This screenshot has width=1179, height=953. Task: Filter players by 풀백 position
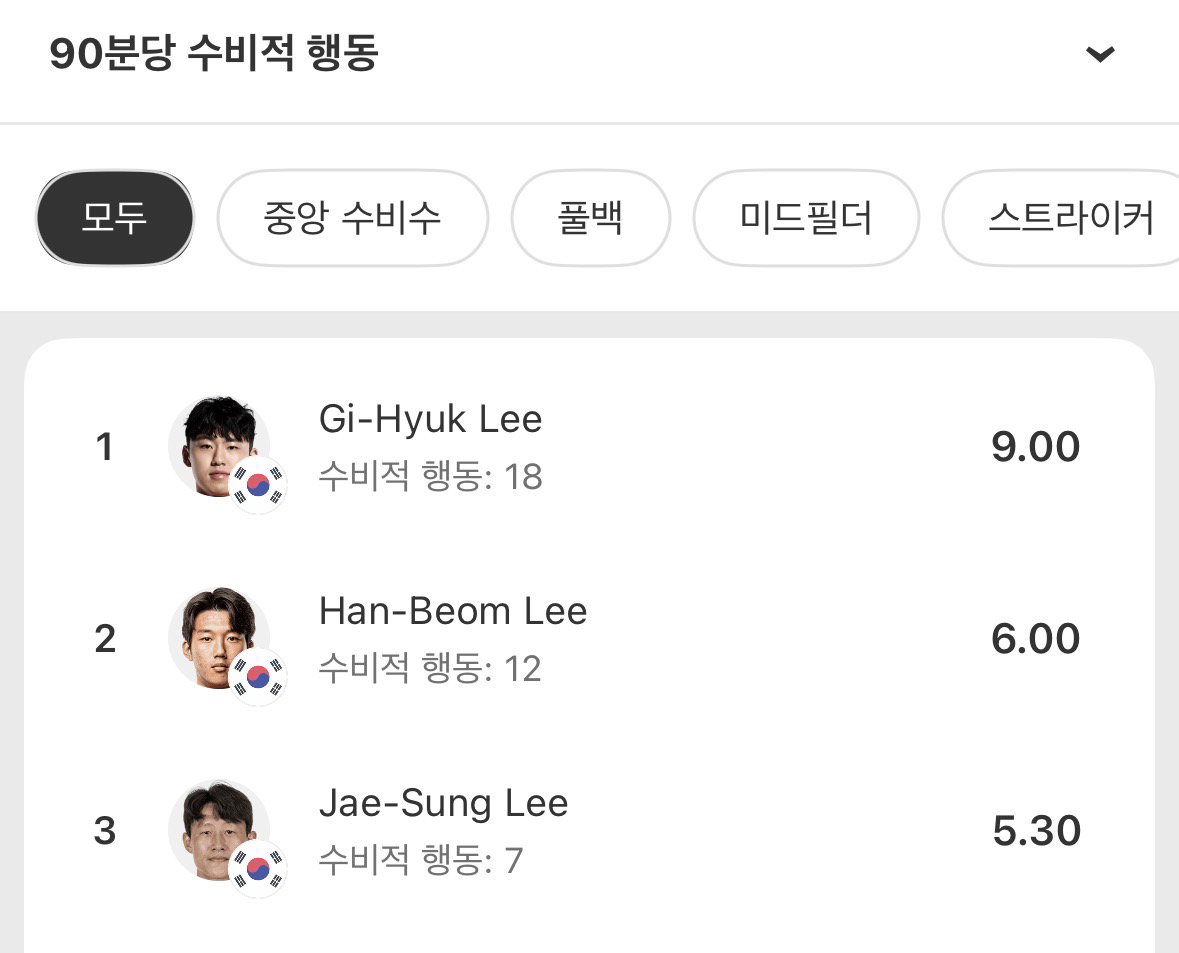click(590, 218)
